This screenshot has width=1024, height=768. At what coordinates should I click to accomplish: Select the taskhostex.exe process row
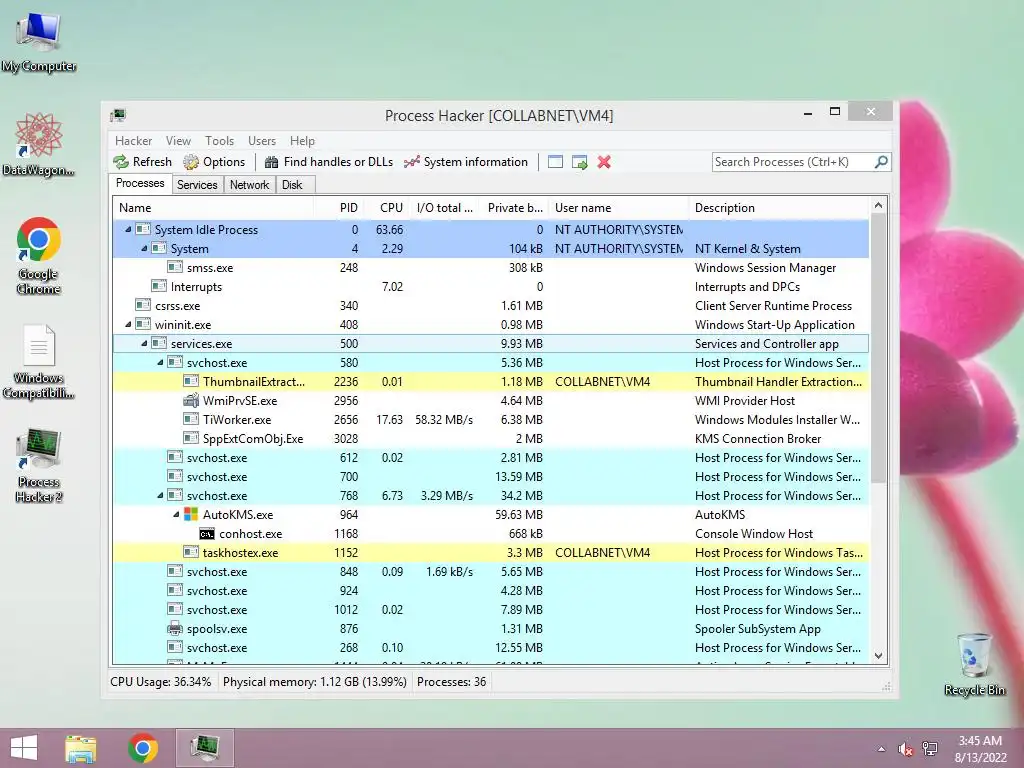pos(491,552)
